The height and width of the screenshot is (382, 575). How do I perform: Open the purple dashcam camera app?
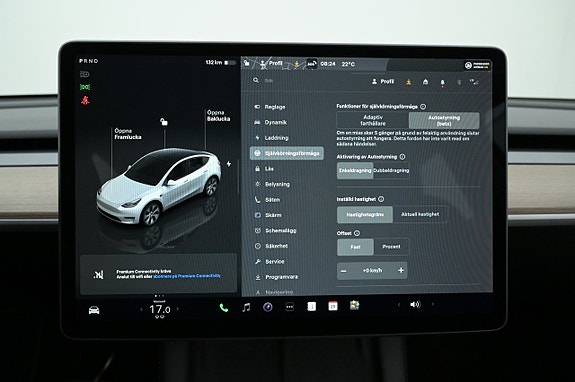point(268,307)
